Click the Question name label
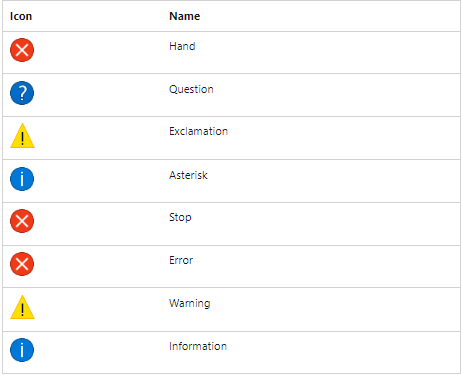This screenshot has height=375, width=462. [191, 89]
